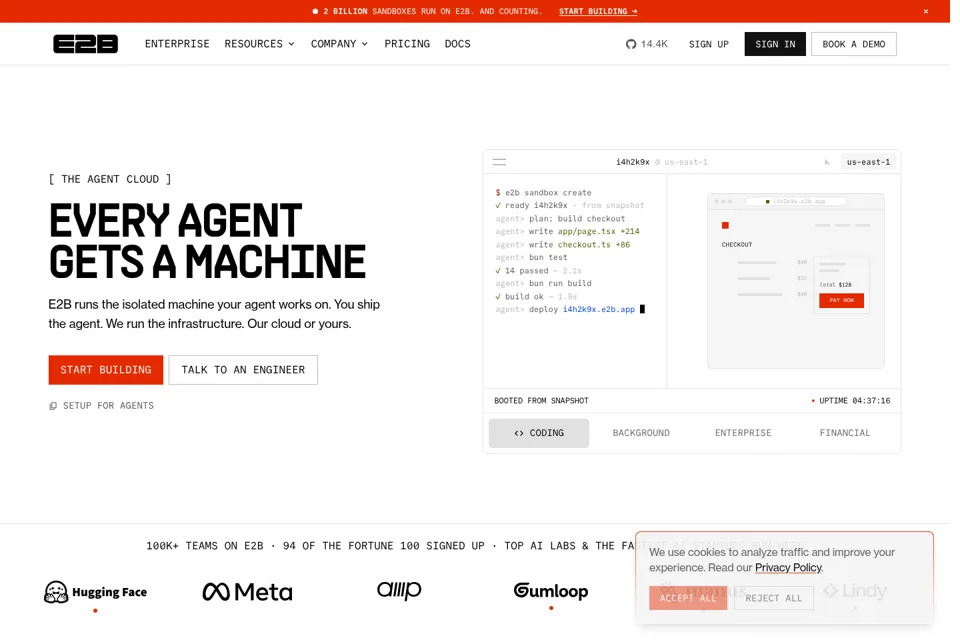Screen dimensions: 960x640
Task: Click the Hugging Face logo
Action: [x=96, y=592]
